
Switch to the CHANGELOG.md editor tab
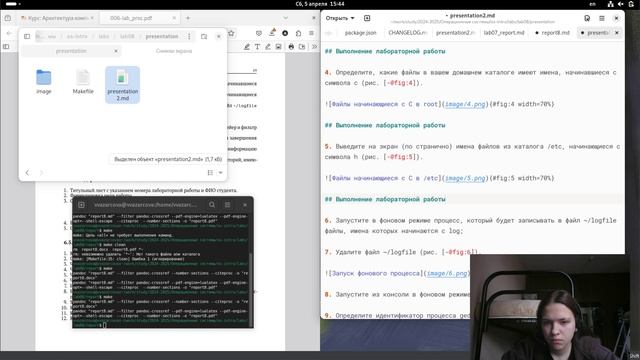tap(407, 33)
